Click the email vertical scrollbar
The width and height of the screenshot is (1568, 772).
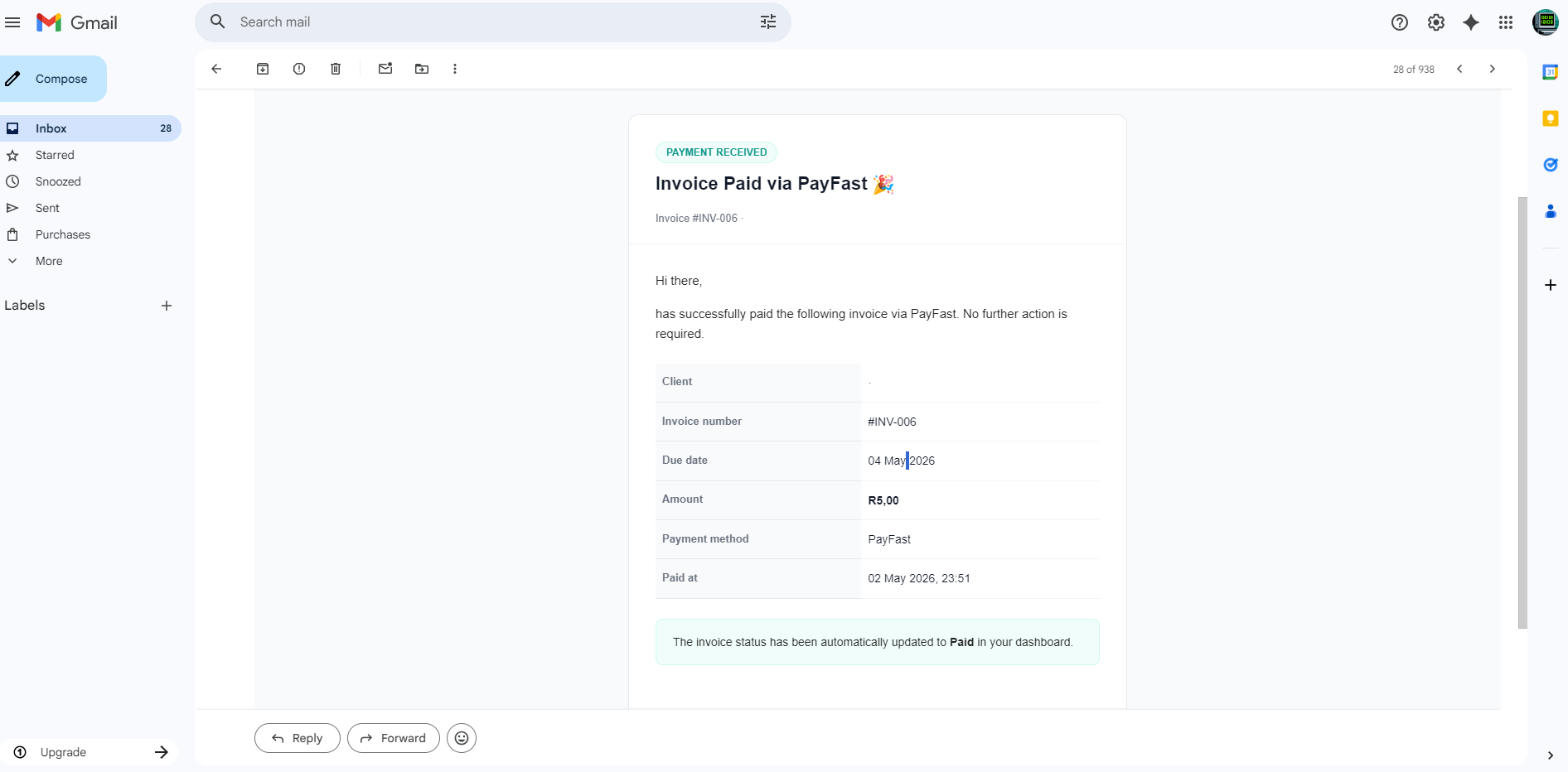1522,413
